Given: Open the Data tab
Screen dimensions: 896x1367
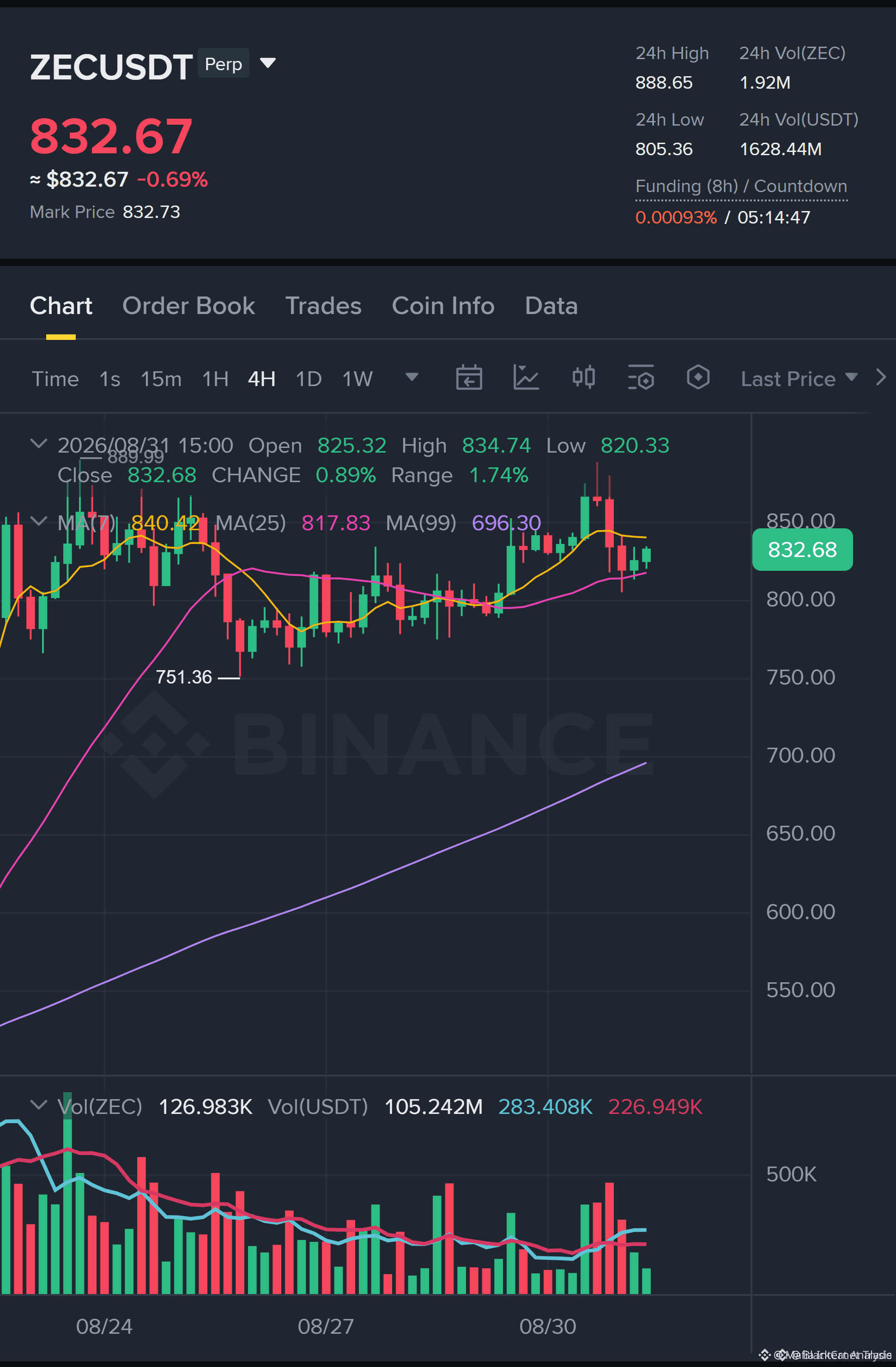Looking at the screenshot, I should pos(551,306).
